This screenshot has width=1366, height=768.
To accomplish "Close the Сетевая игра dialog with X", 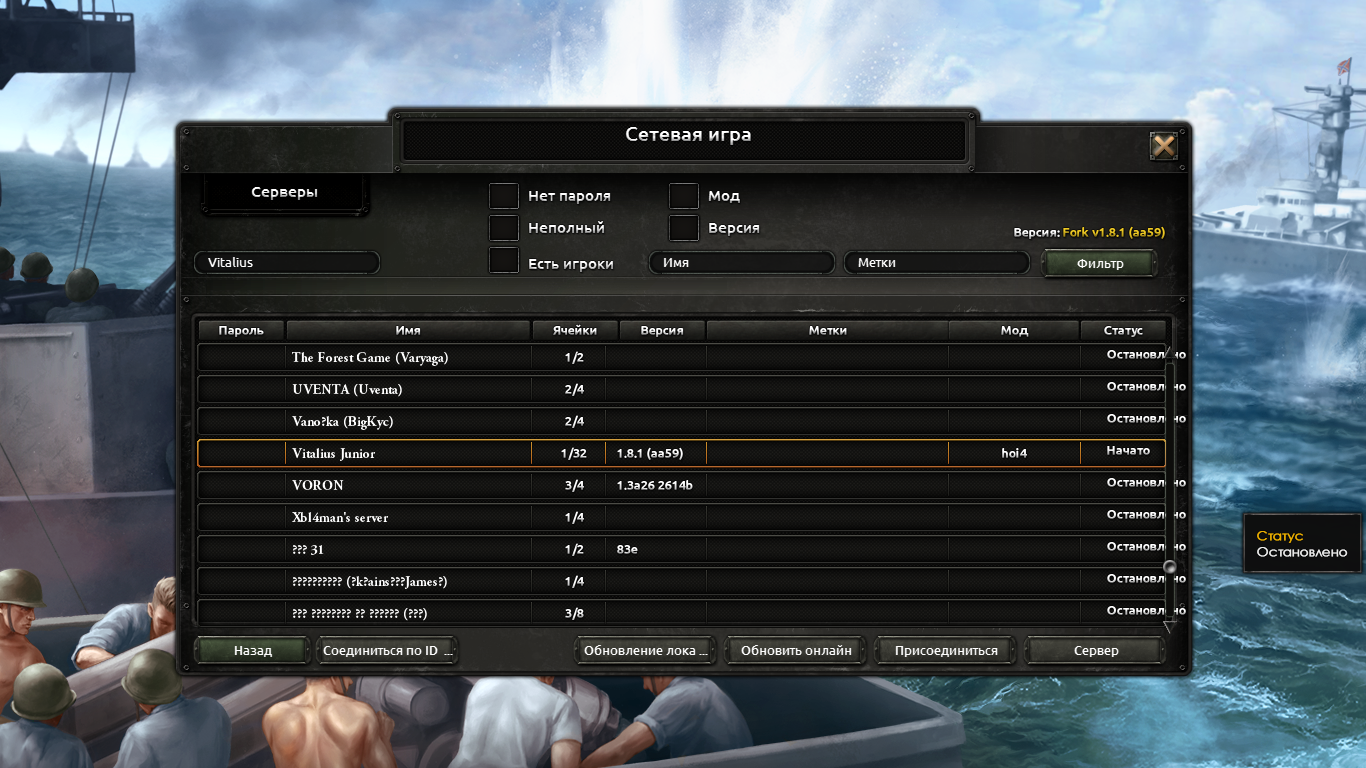I will (1163, 147).
